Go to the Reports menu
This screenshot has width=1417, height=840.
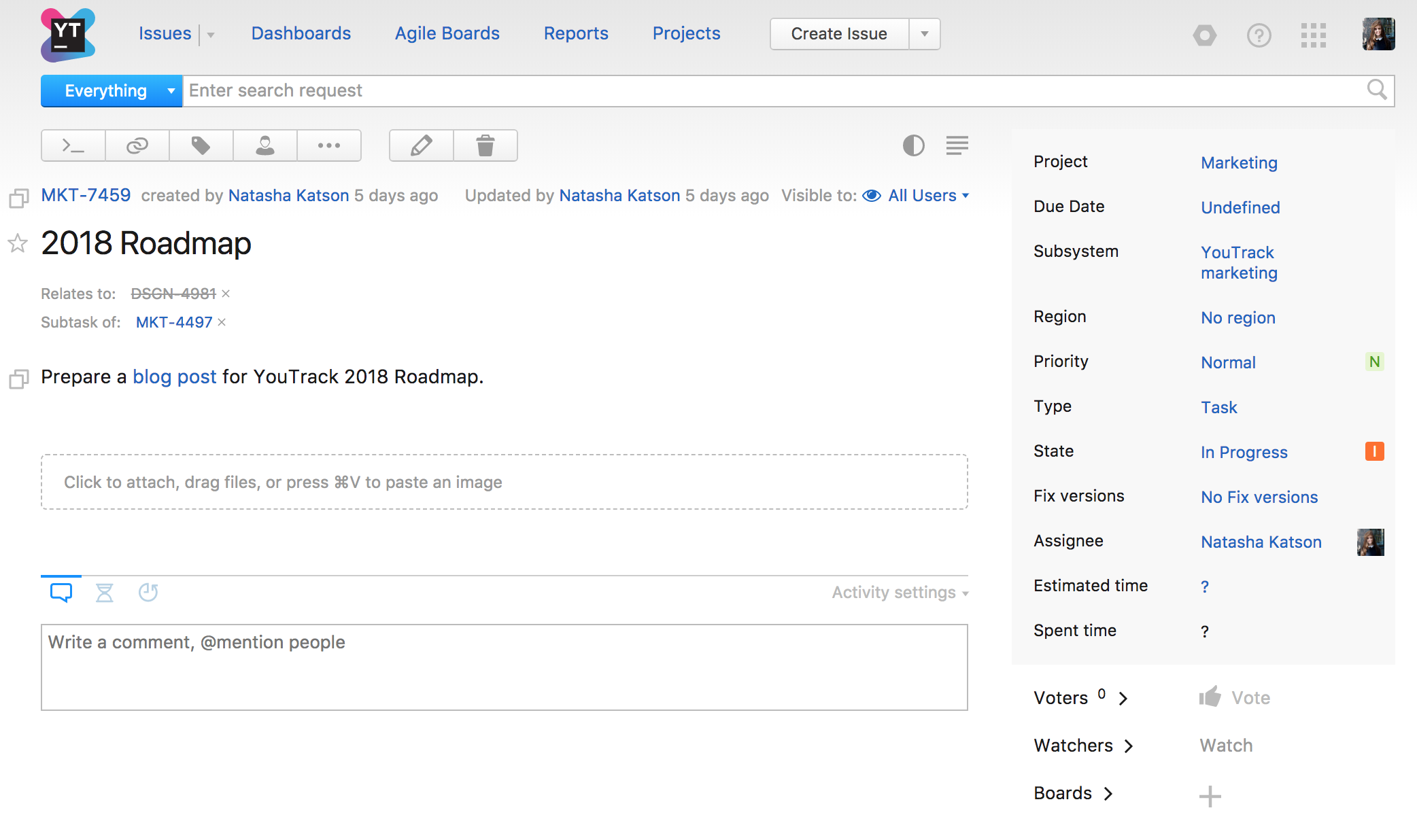[x=576, y=33]
